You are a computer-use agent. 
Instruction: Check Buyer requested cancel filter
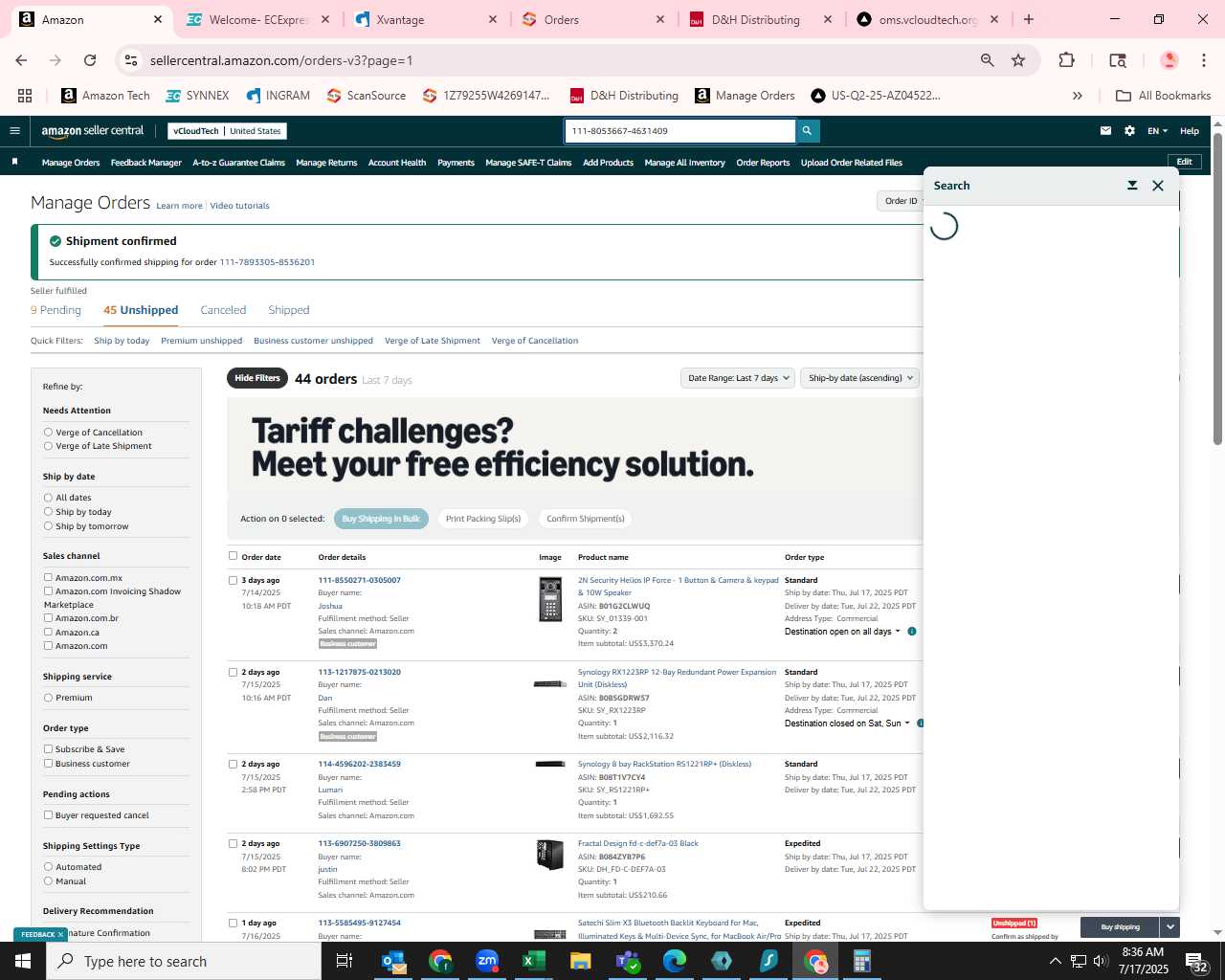[48, 814]
